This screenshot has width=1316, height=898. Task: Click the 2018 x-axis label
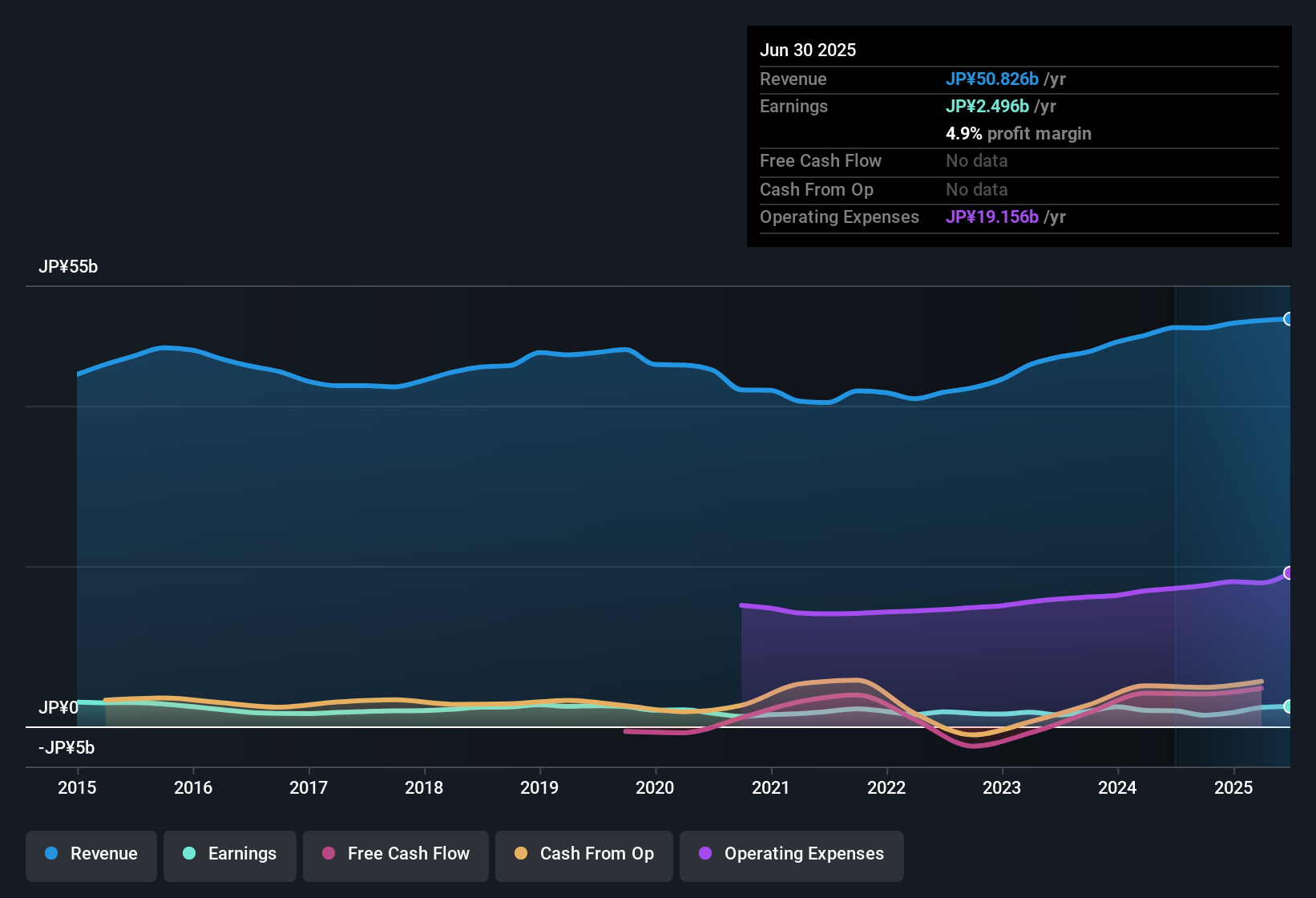click(x=424, y=788)
